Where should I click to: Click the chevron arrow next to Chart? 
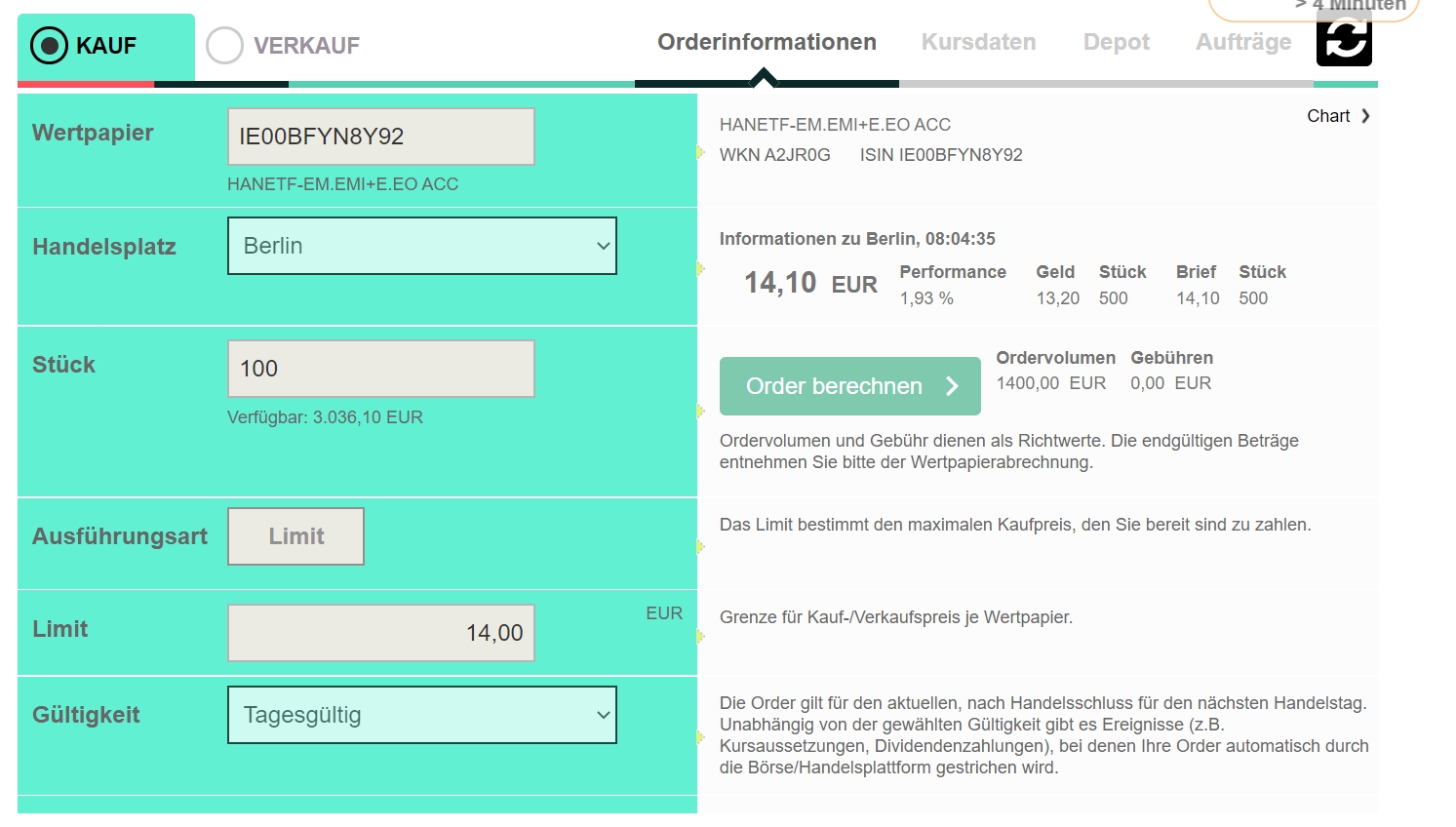(1365, 116)
